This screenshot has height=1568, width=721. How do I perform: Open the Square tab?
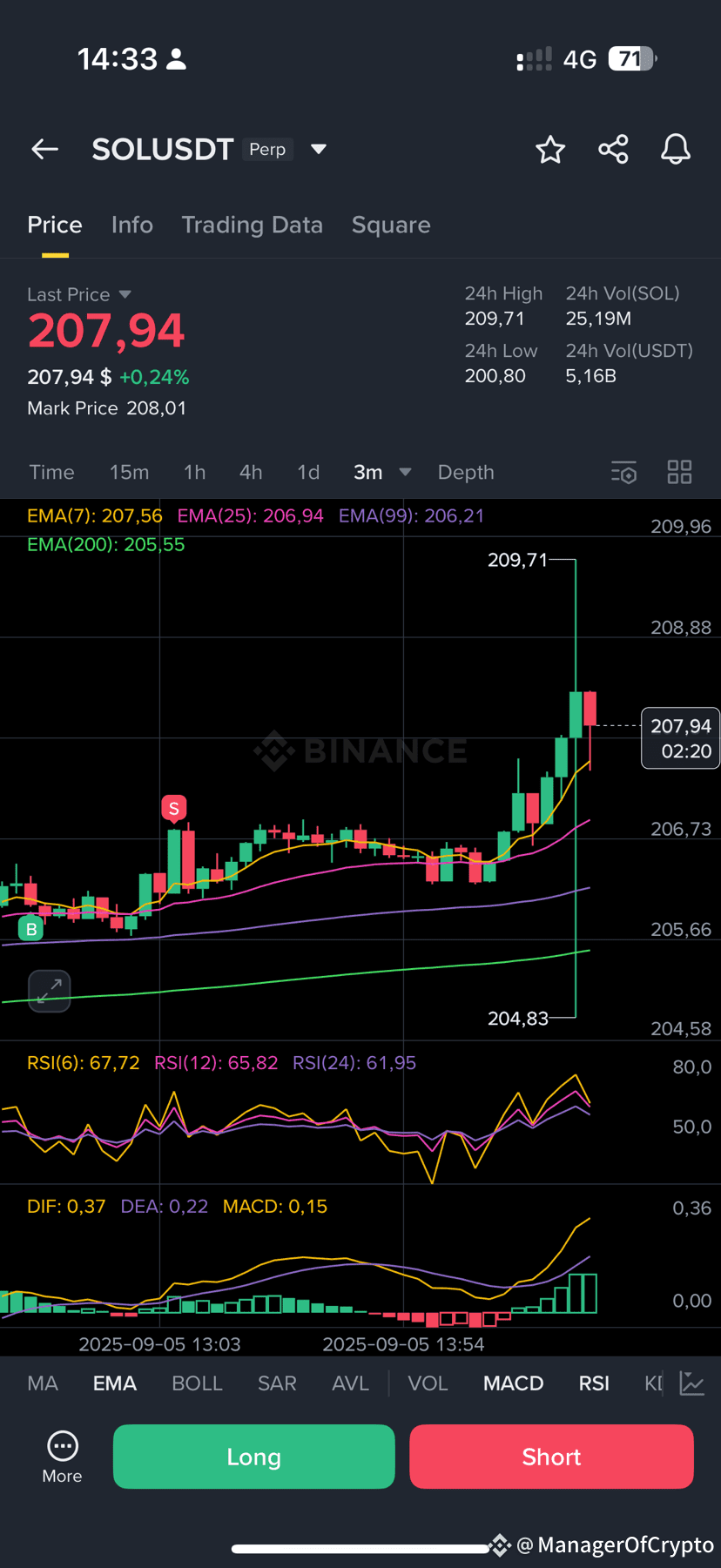(x=391, y=225)
